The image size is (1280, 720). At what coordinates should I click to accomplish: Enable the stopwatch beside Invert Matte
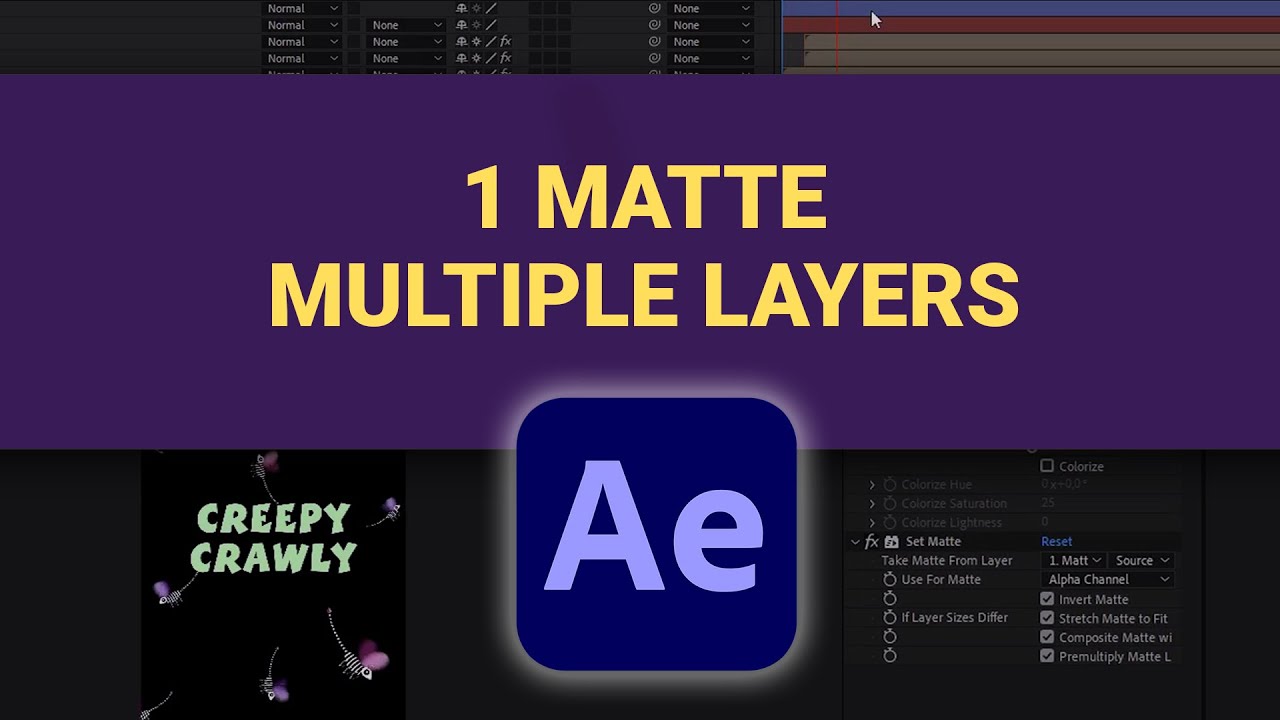pos(889,599)
